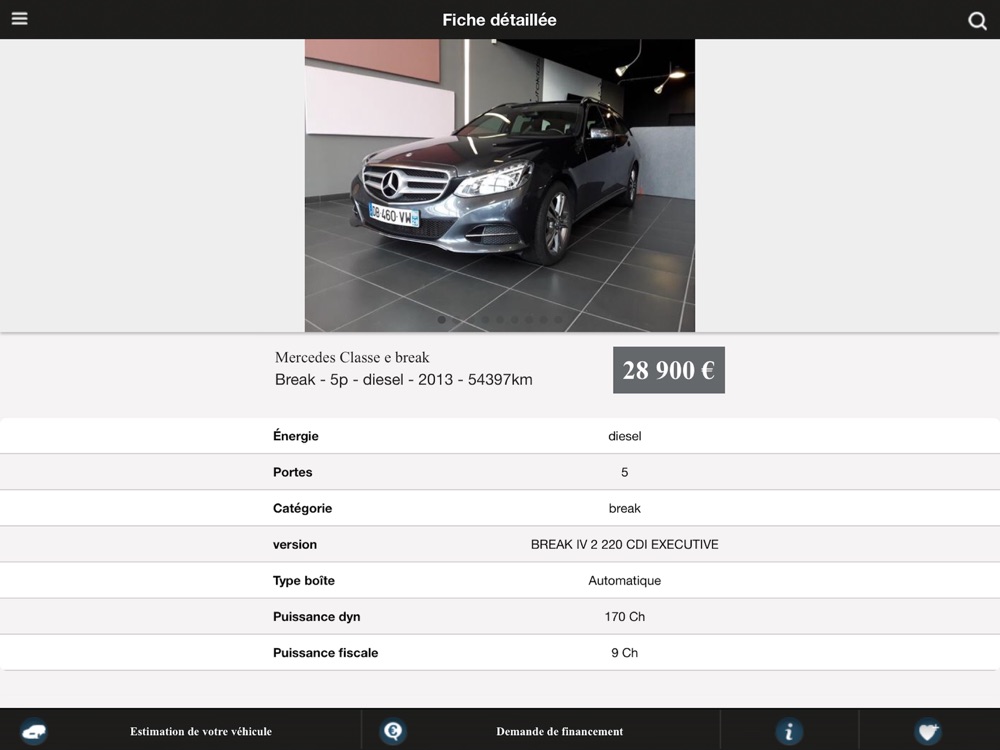The image size is (1000, 750).
Task: Select the Puissance fiscale label
Action: [x=325, y=652]
